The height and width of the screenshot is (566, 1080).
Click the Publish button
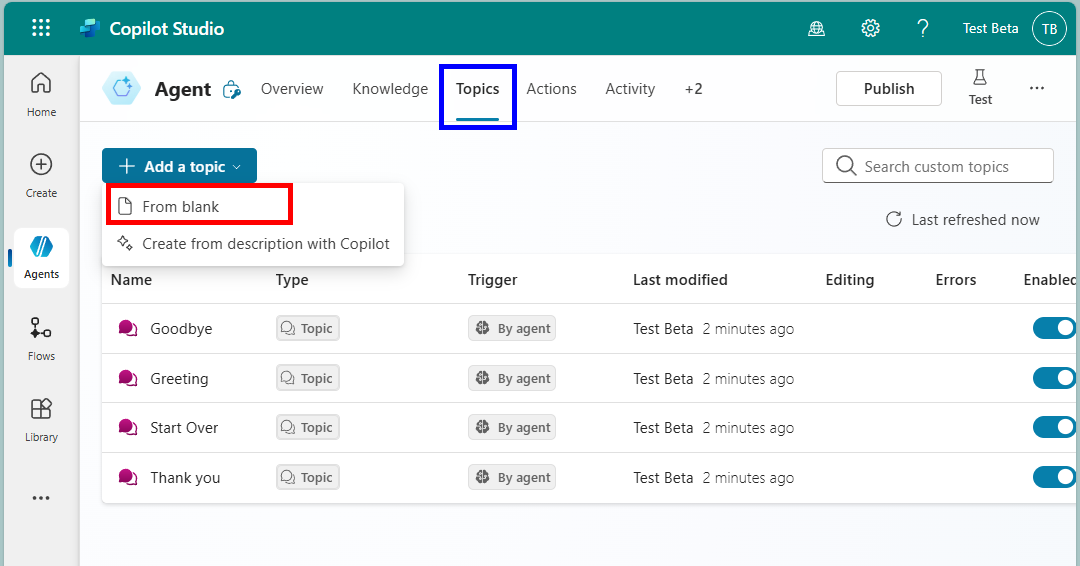889,88
